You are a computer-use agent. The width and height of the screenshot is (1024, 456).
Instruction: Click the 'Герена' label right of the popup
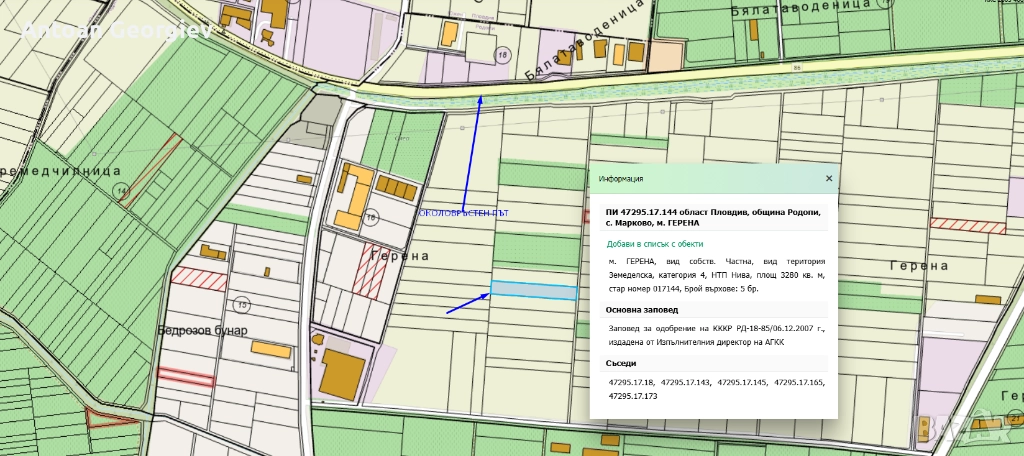point(917,266)
